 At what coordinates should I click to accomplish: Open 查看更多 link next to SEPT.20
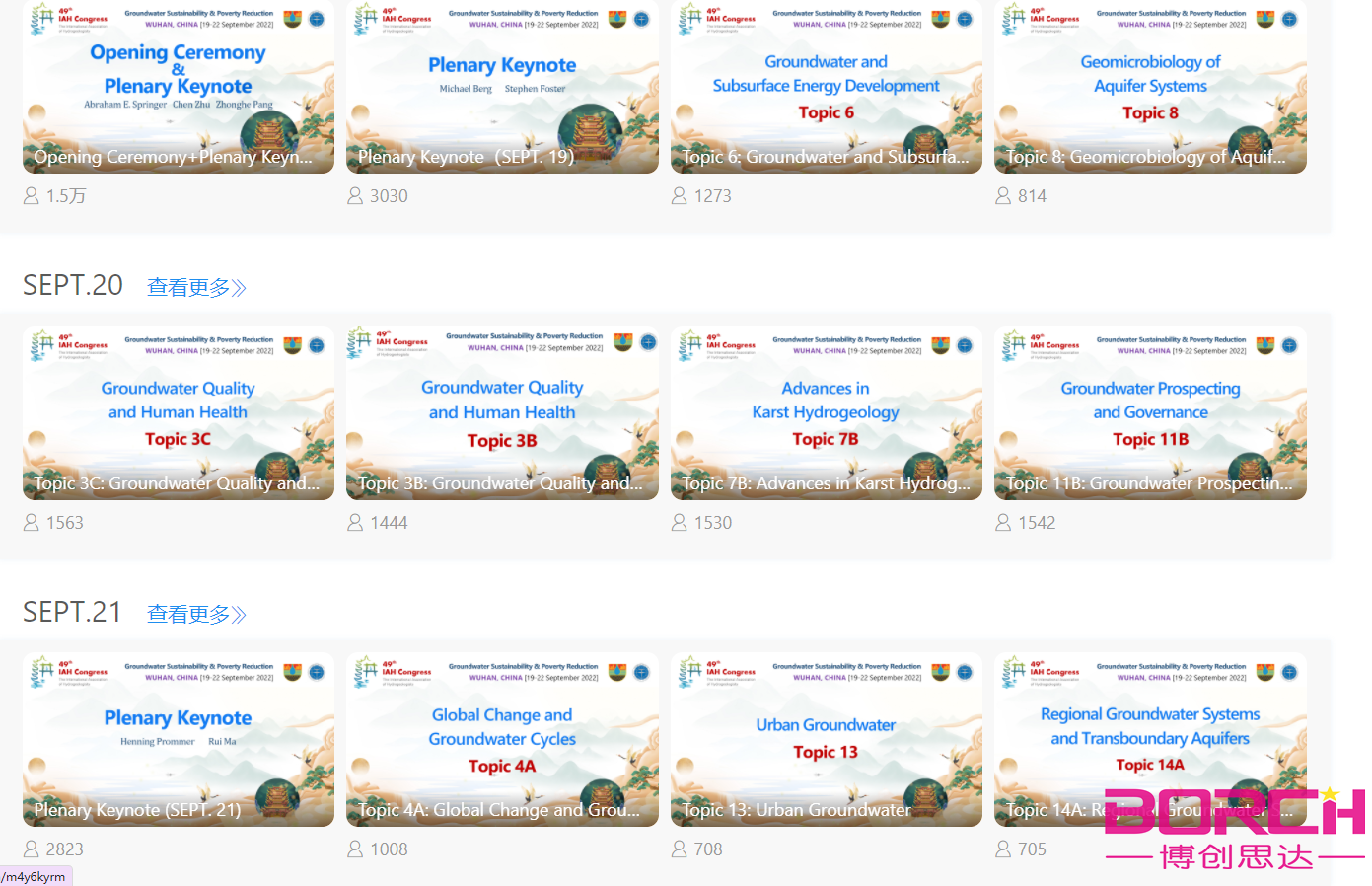(196, 288)
